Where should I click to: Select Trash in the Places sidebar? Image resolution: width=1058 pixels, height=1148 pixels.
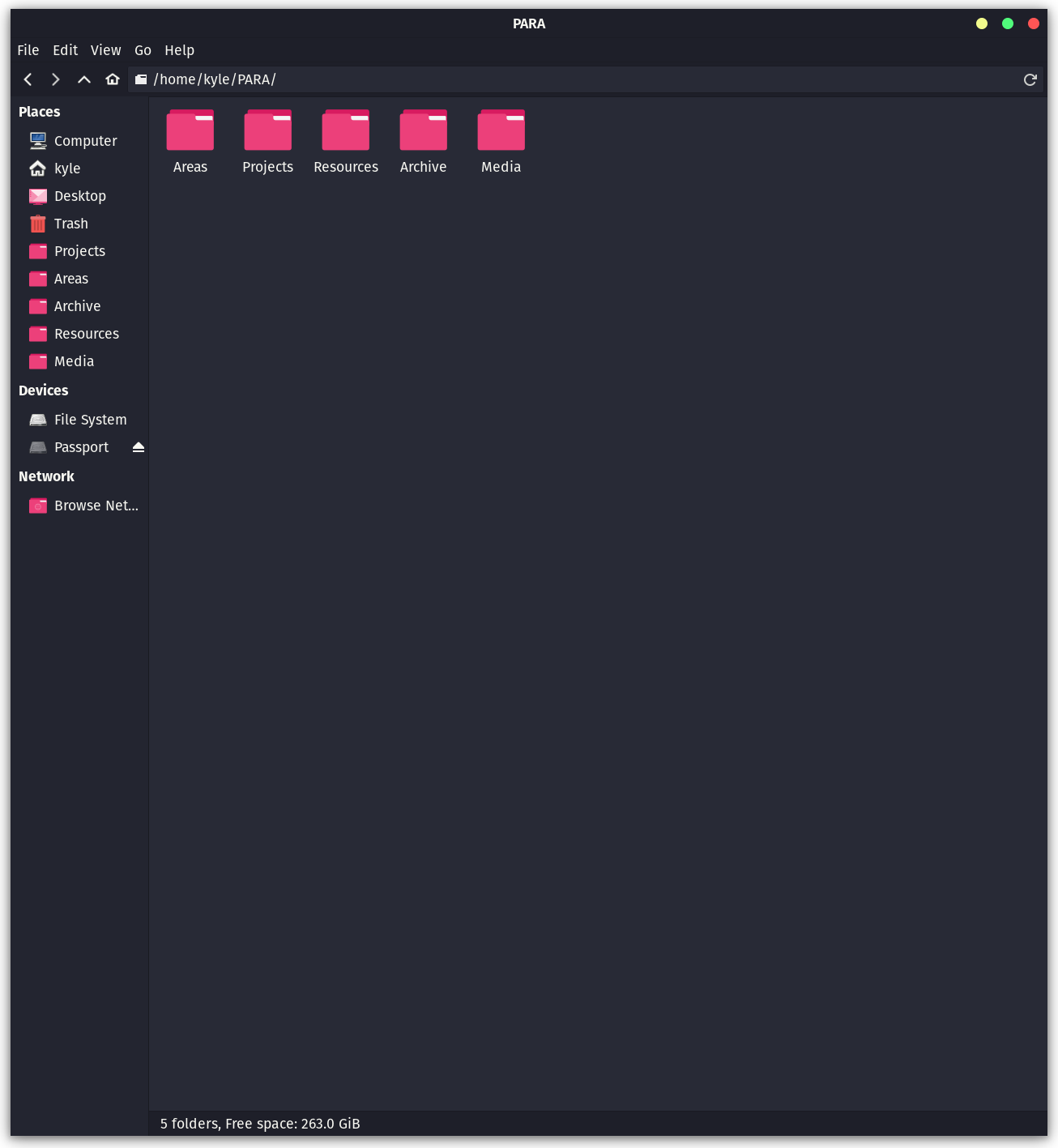point(71,224)
